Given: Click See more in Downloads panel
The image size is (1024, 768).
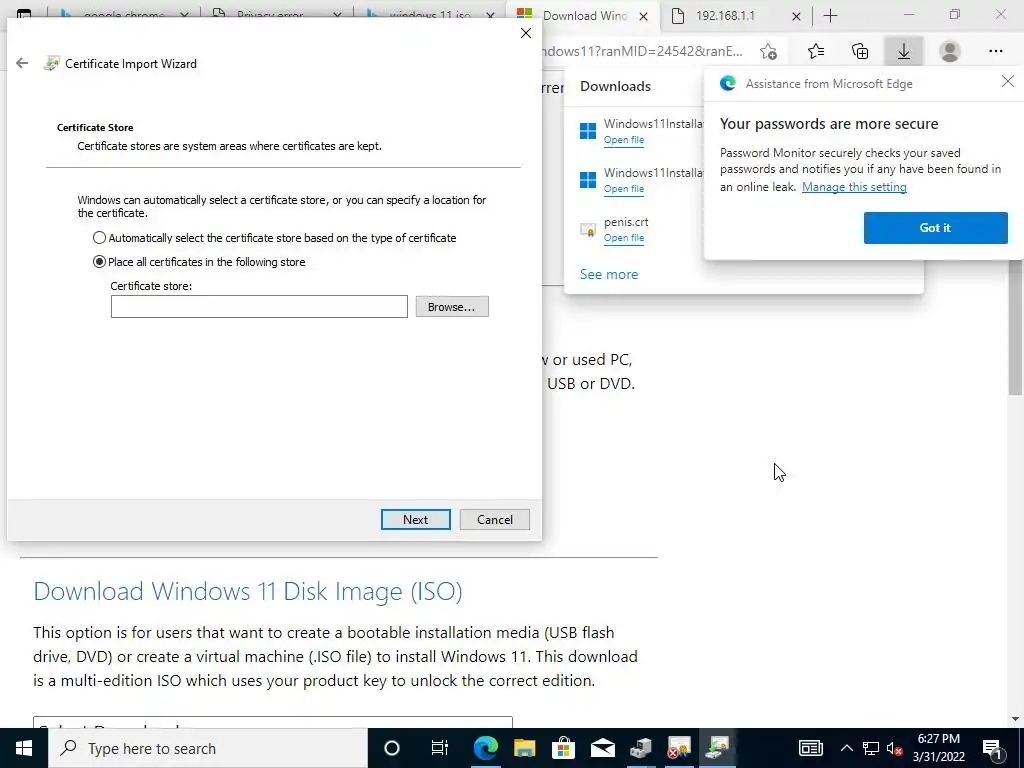Looking at the screenshot, I should click(x=609, y=274).
